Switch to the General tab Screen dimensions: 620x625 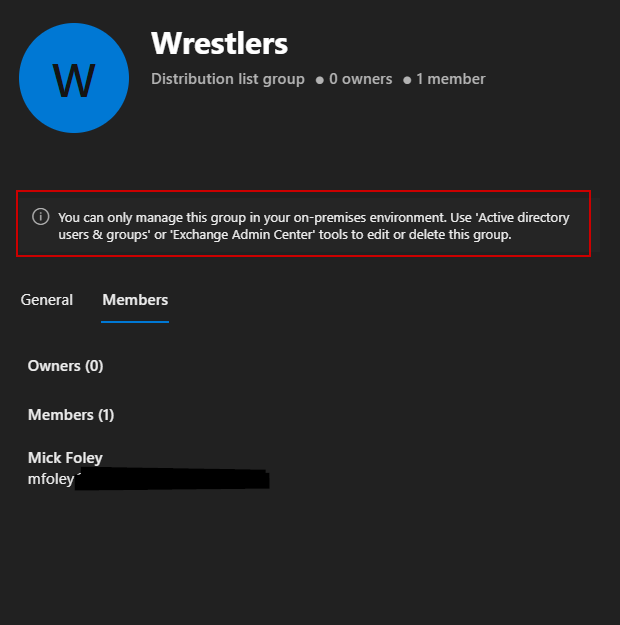(x=47, y=300)
